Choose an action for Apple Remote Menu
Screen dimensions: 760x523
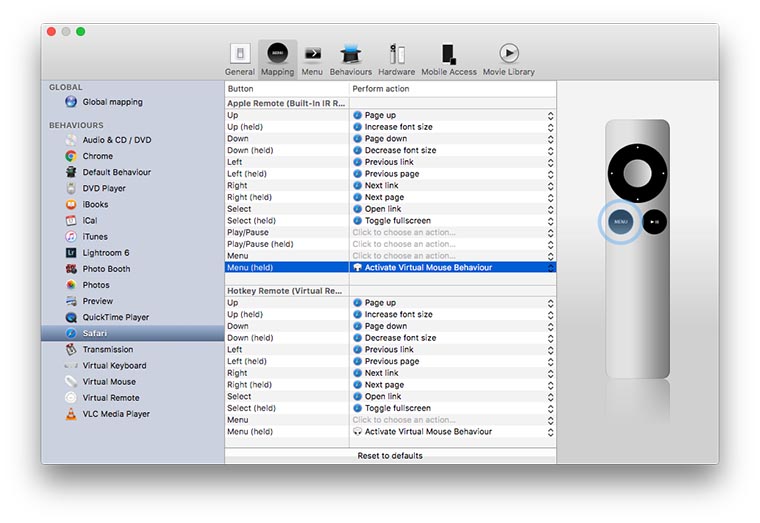pyautogui.click(x=453, y=255)
